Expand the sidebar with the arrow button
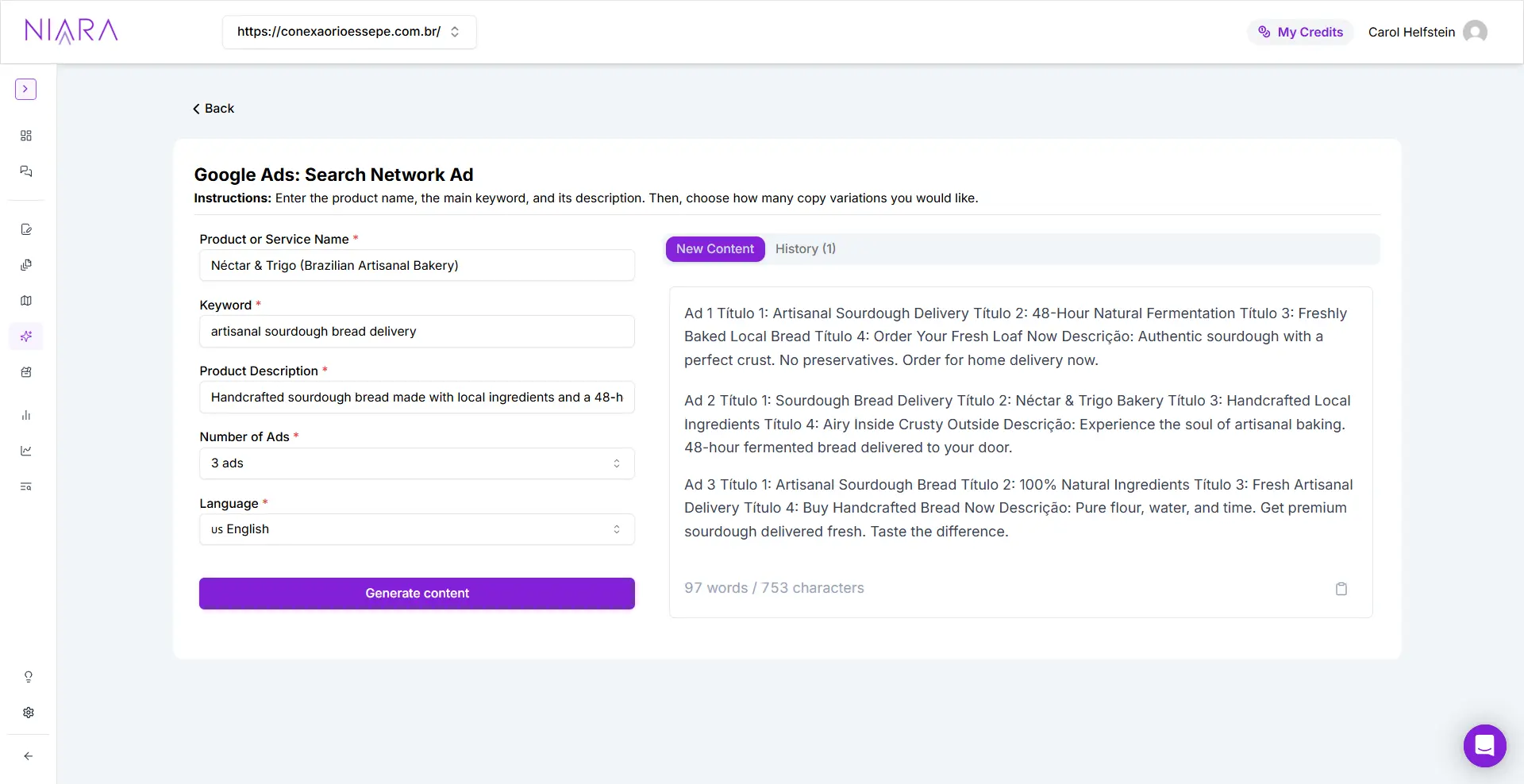 pyautogui.click(x=25, y=89)
